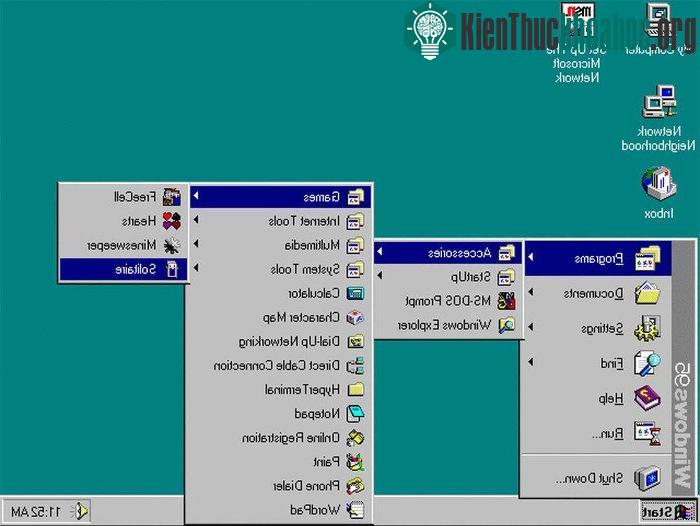Screen dimensions: 700x526
Task: Start Hearts from the Games menu
Action: point(124,221)
